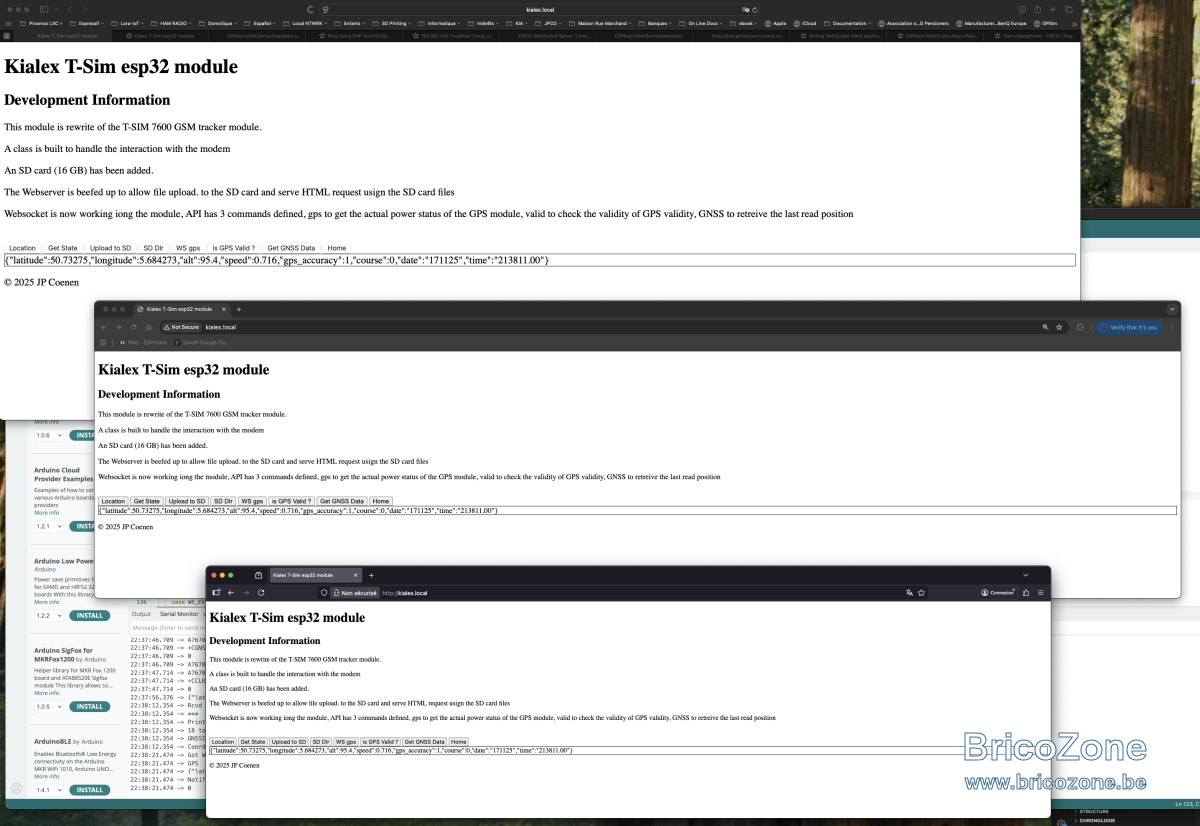Click Get State in the Safari page

coord(63,247)
